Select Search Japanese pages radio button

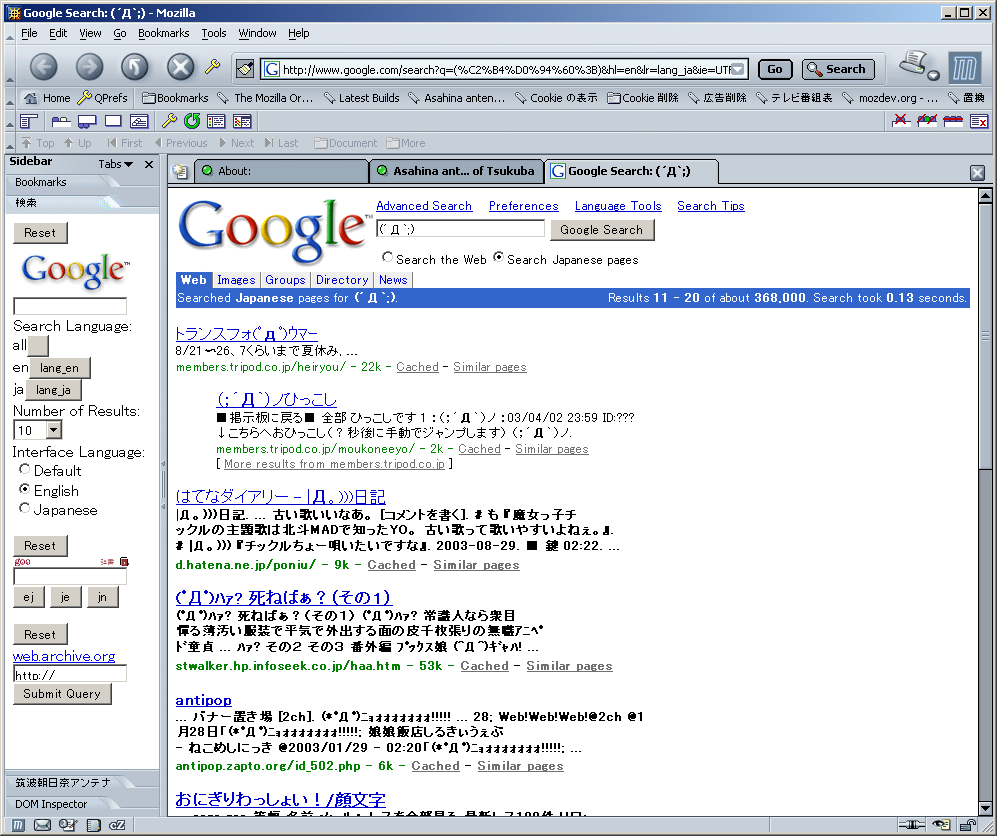(x=498, y=257)
